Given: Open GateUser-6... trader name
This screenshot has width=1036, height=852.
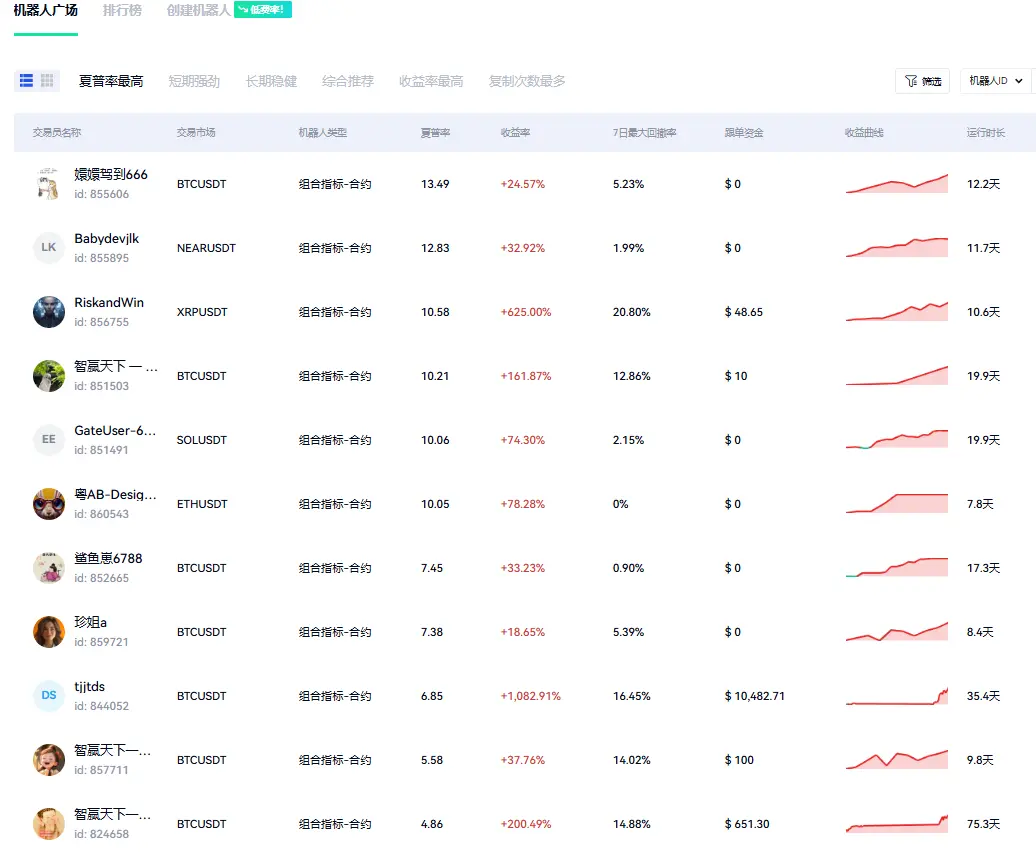Looking at the screenshot, I should click(115, 431).
